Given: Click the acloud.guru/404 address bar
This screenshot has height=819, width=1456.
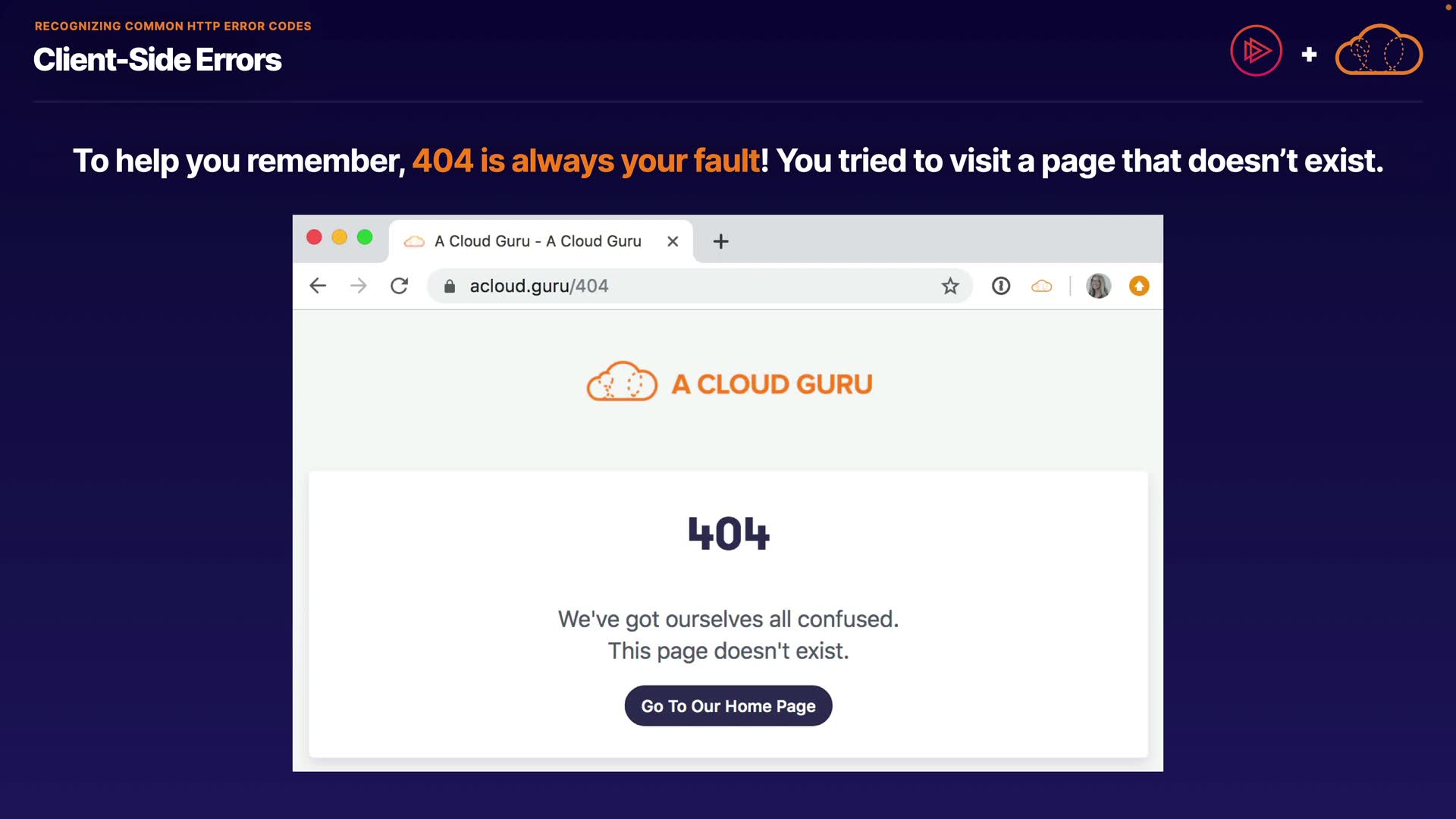Looking at the screenshot, I should tap(682, 286).
